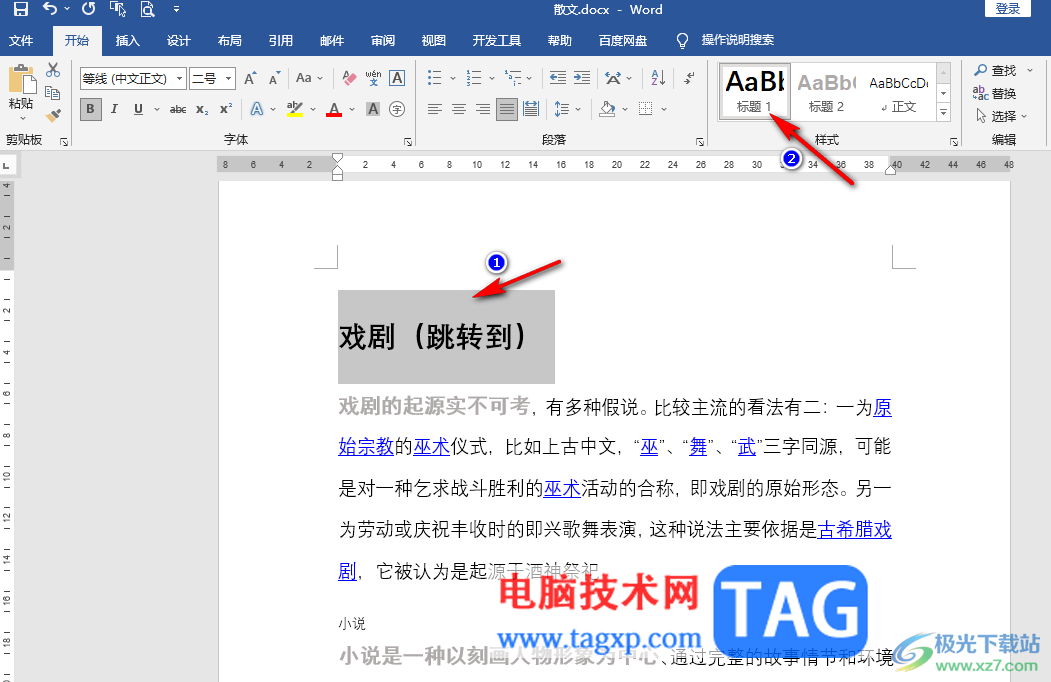Click the 查找 find button
Screen dimensions: 1051x682
click(995, 70)
